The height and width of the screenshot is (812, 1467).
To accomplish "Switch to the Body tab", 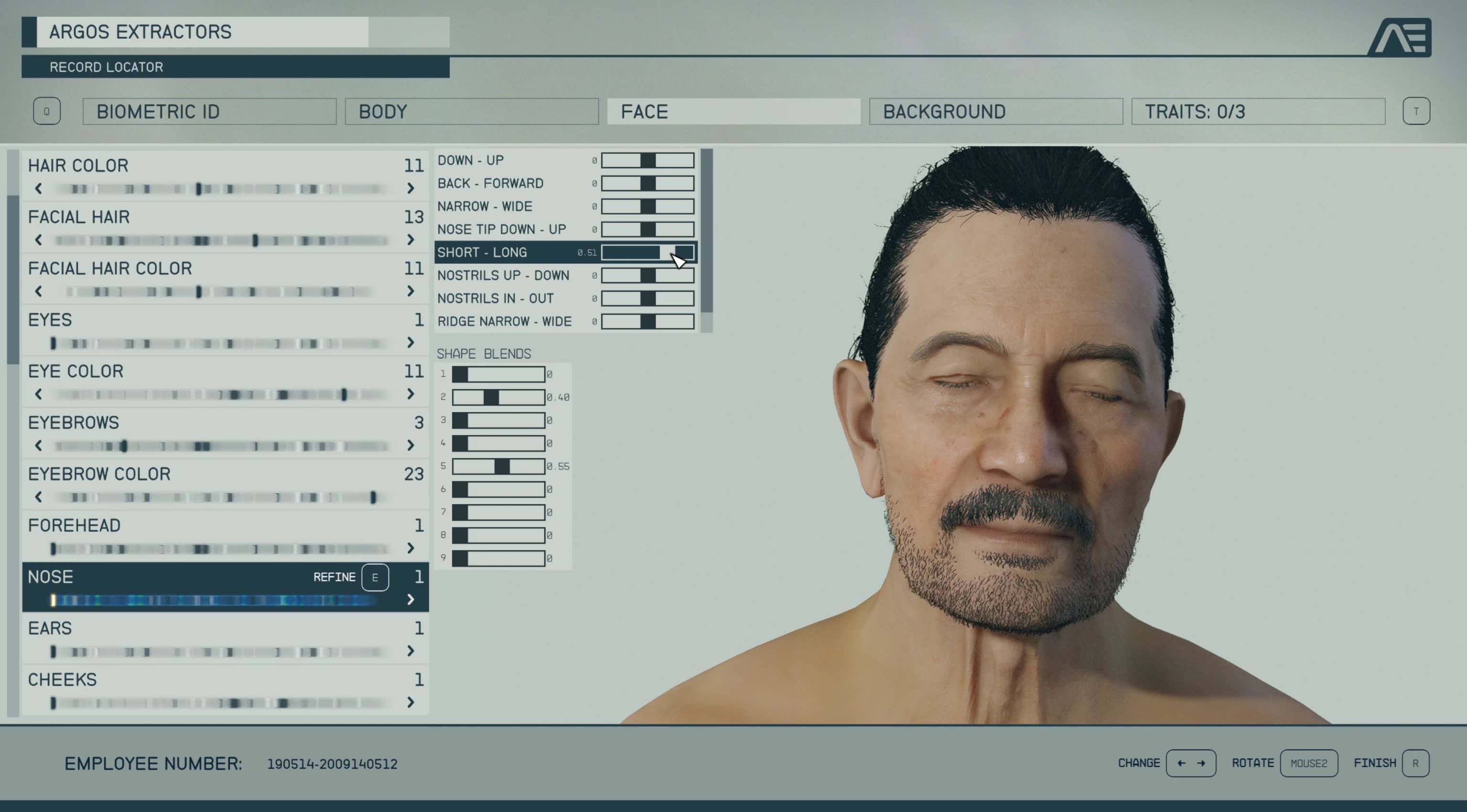I will (471, 112).
